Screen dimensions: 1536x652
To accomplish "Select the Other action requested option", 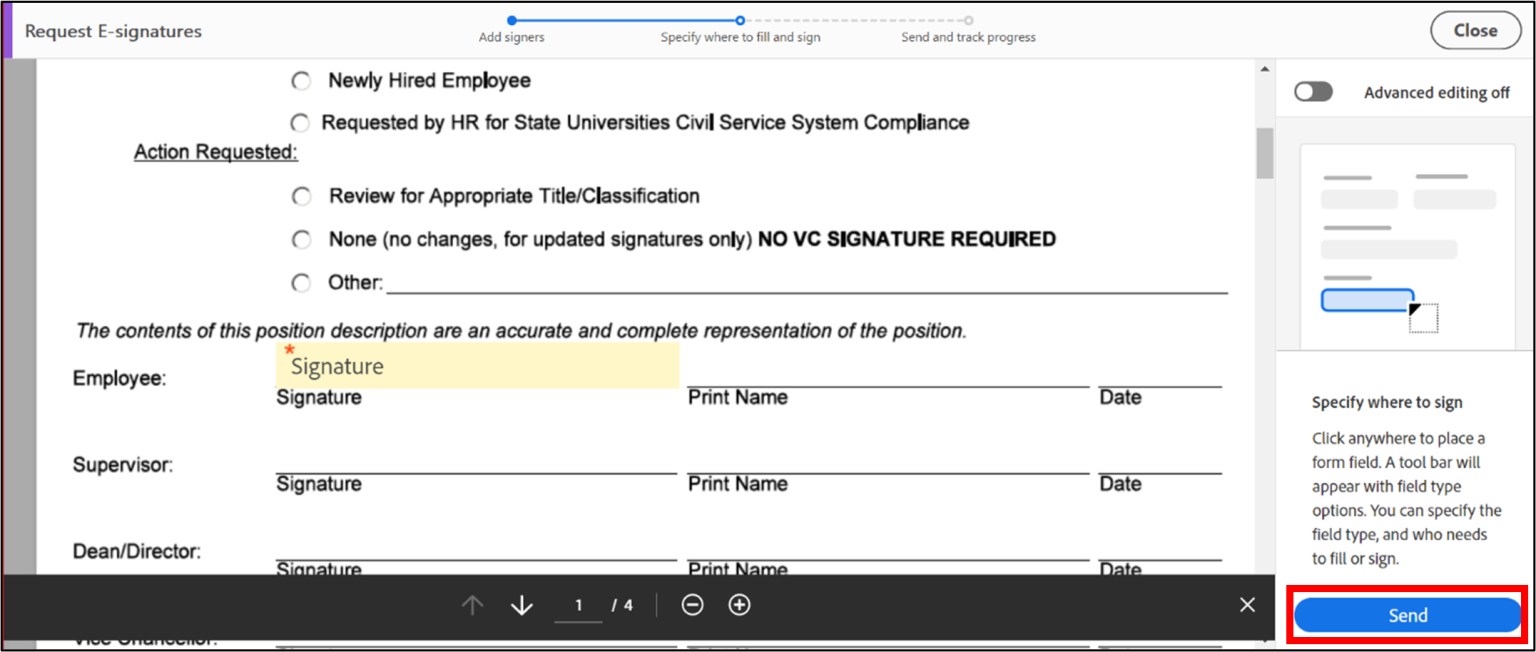I will click(x=301, y=282).
